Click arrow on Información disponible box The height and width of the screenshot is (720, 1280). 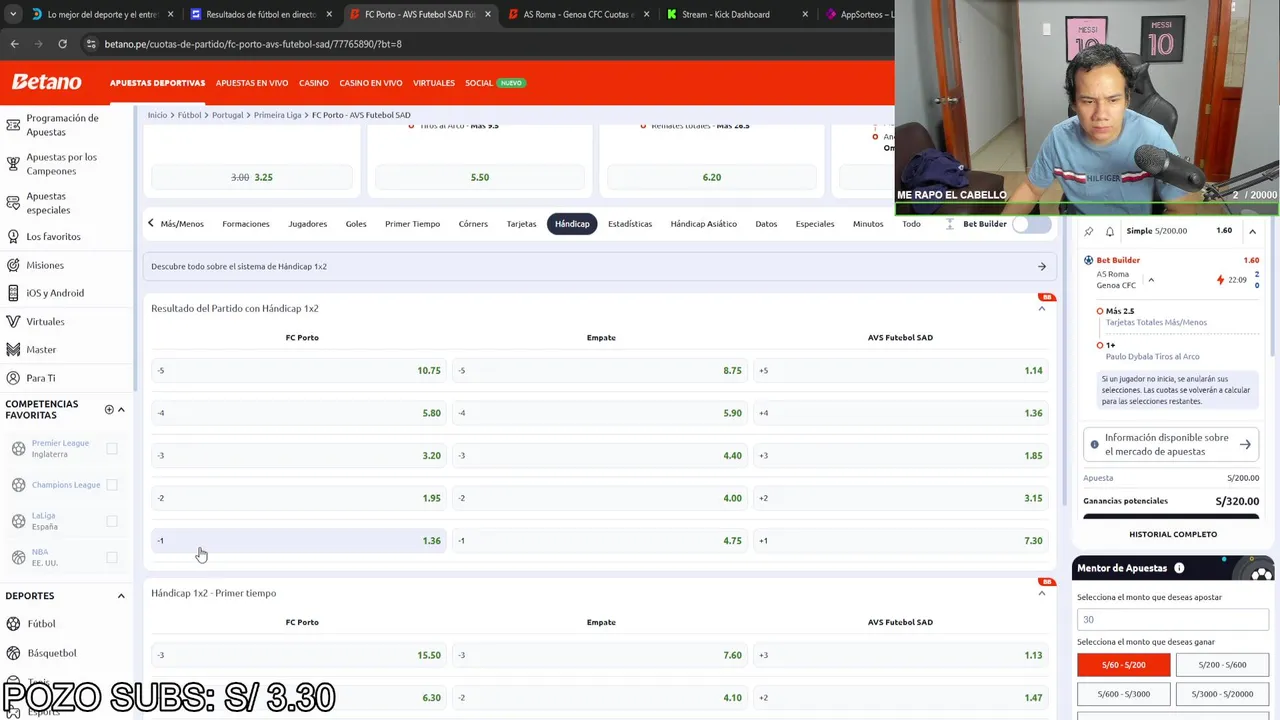[1245, 444]
